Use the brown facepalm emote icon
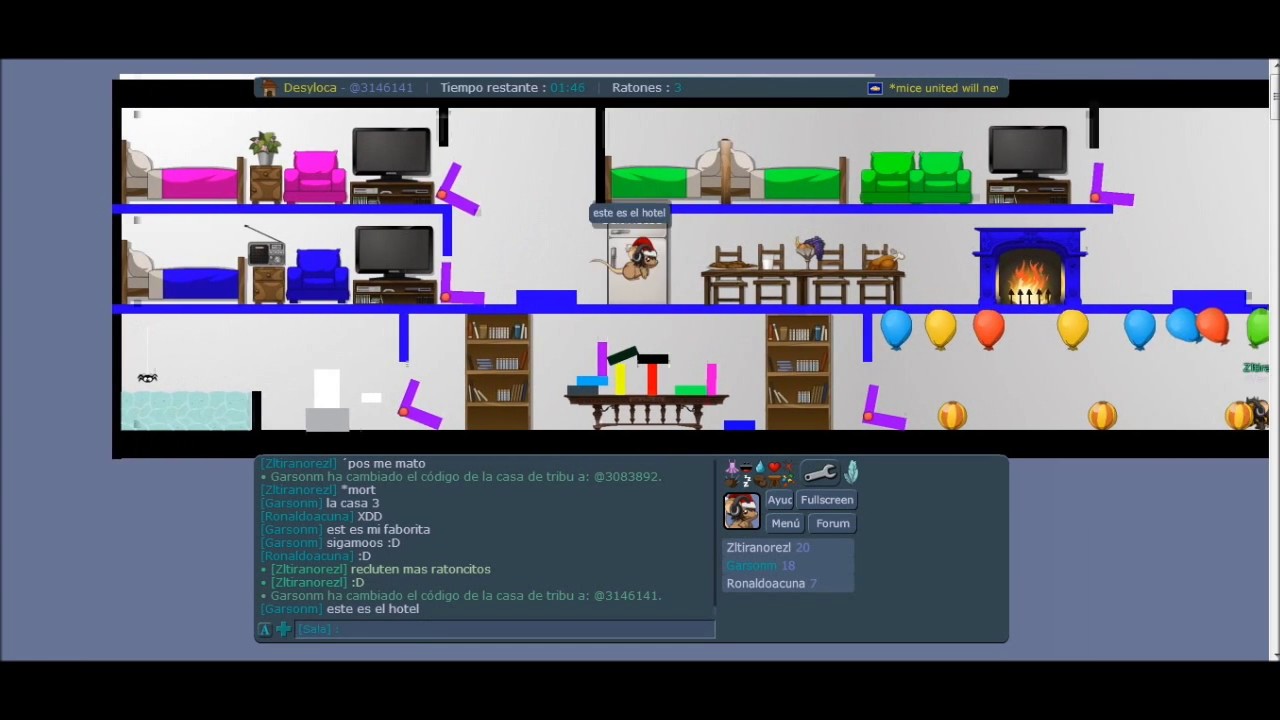Image resolution: width=1280 pixels, height=720 pixels. (x=760, y=481)
